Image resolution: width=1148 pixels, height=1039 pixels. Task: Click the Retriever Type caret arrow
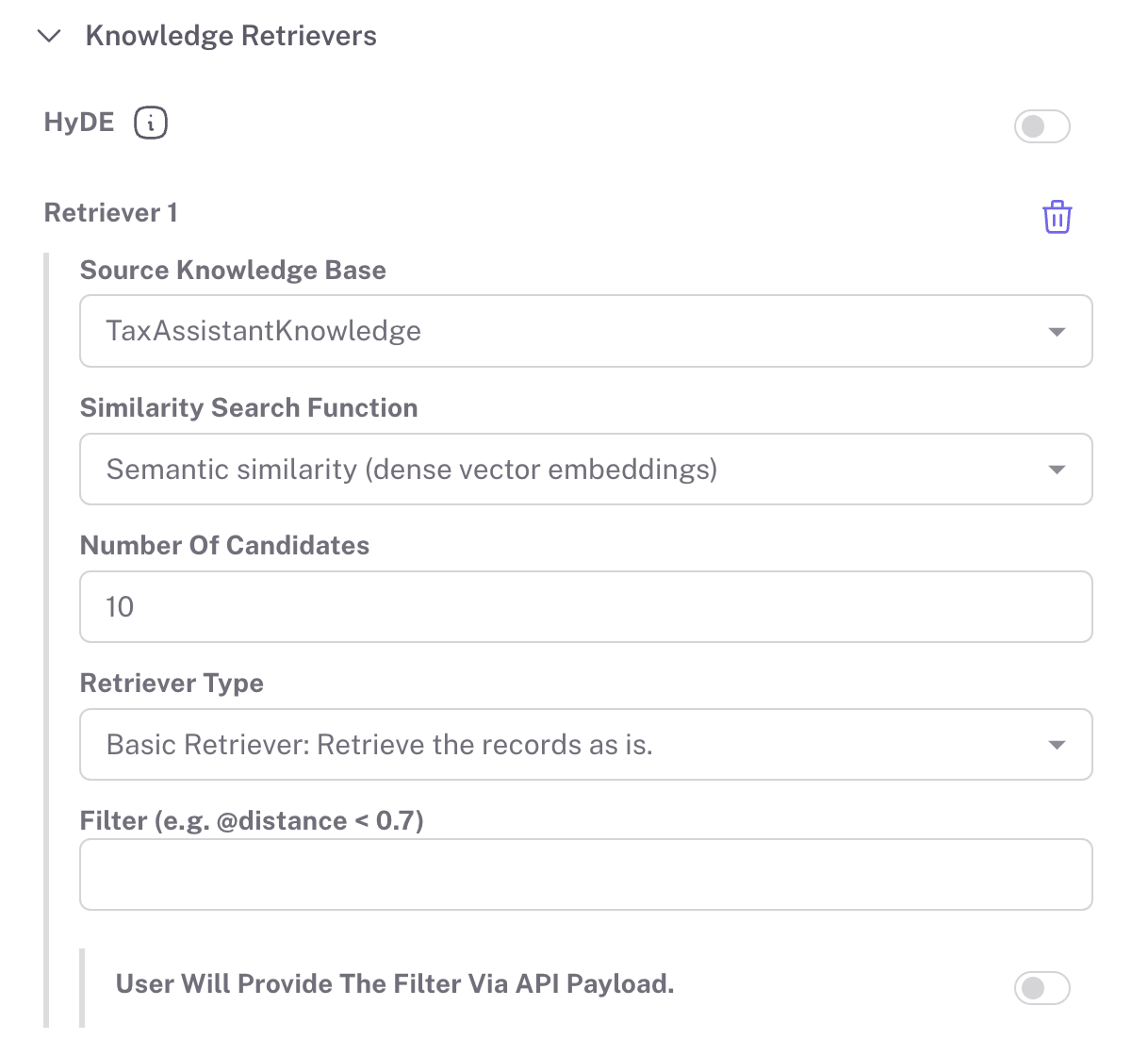click(x=1057, y=745)
